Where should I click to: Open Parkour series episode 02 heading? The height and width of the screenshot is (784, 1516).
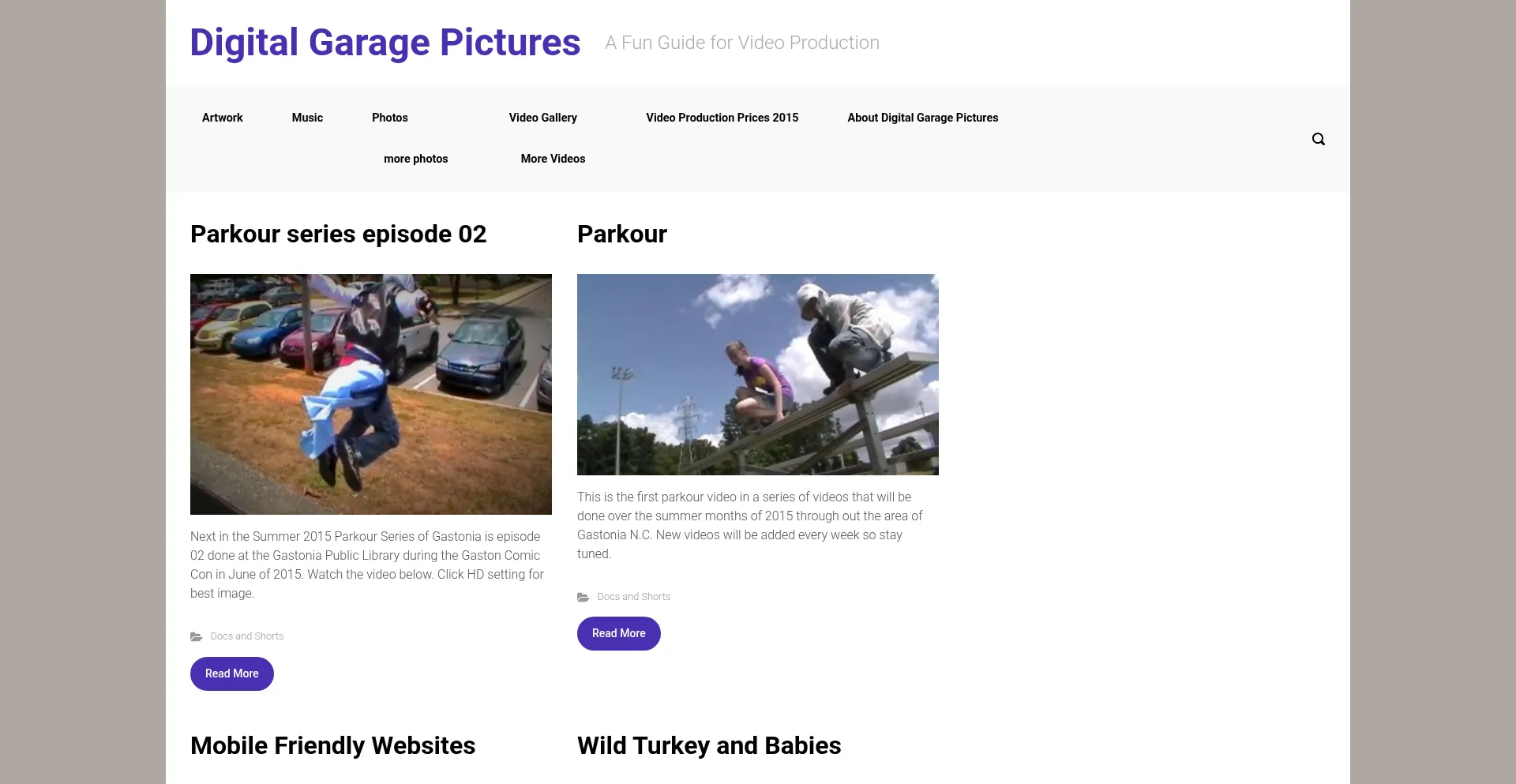338,234
